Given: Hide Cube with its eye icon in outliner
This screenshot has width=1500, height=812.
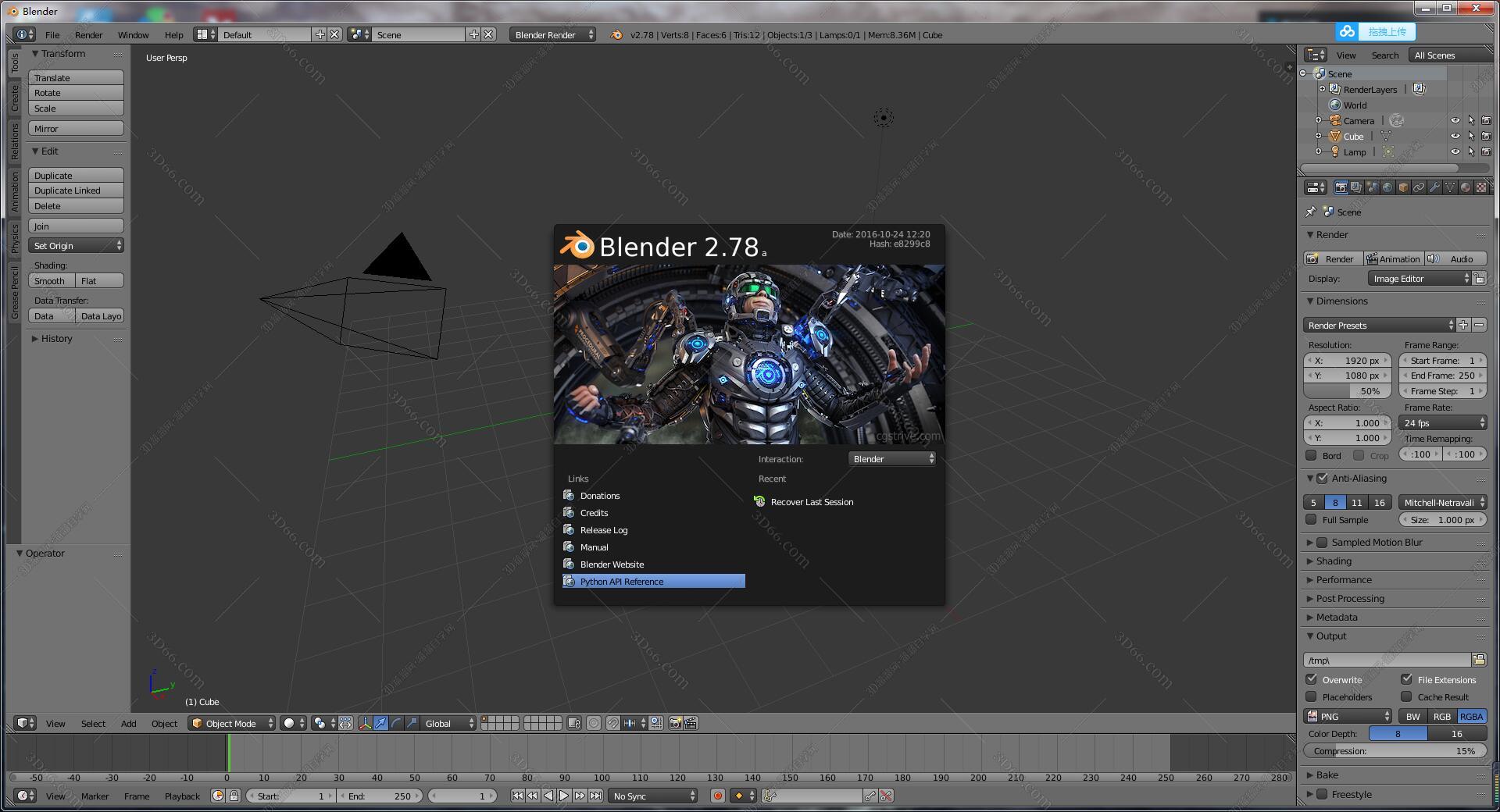Looking at the screenshot, I should tap(1455, 137).
